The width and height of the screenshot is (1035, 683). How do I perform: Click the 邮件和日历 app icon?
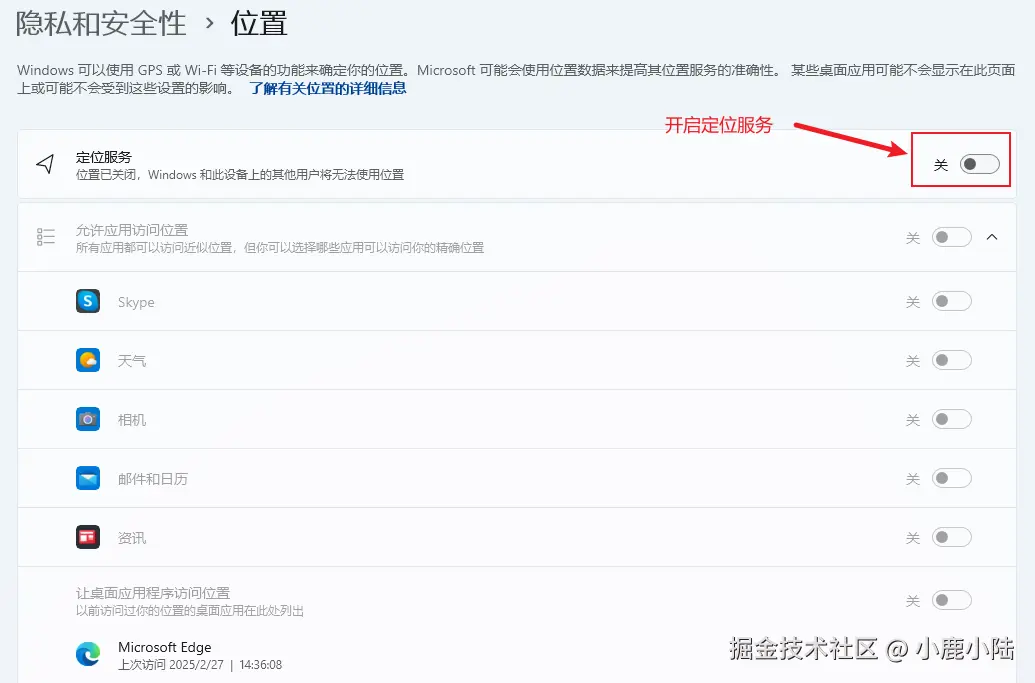point(87,478)
